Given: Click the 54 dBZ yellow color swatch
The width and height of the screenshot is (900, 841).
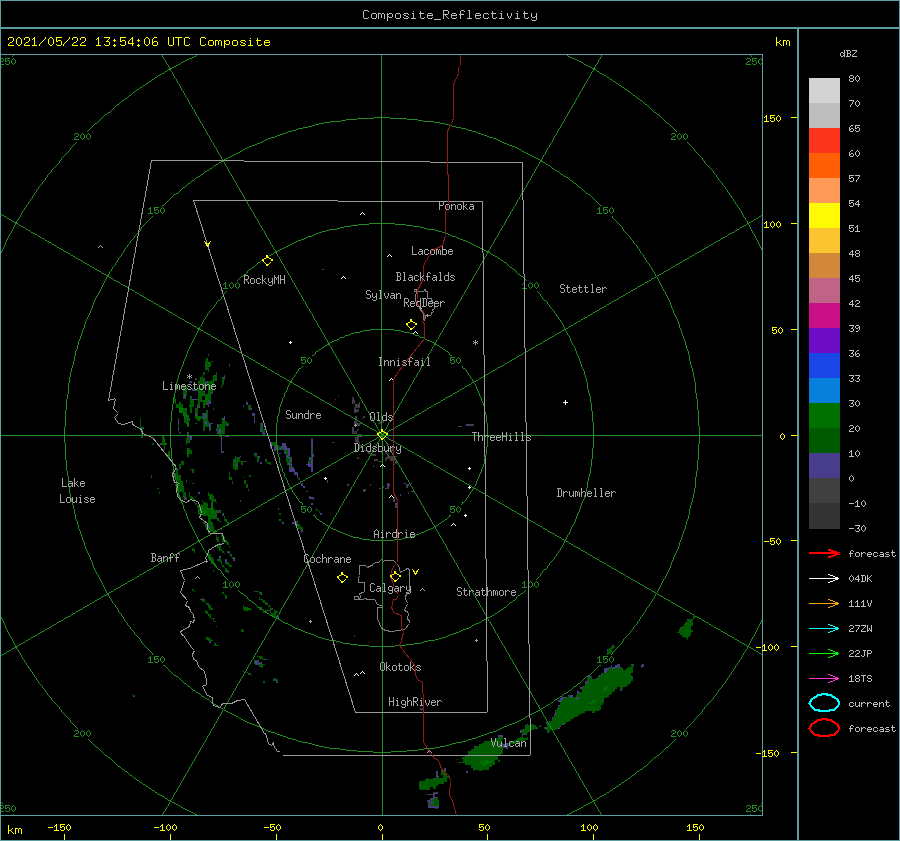Looking at the screenshot, I should (x=824, y=215).
